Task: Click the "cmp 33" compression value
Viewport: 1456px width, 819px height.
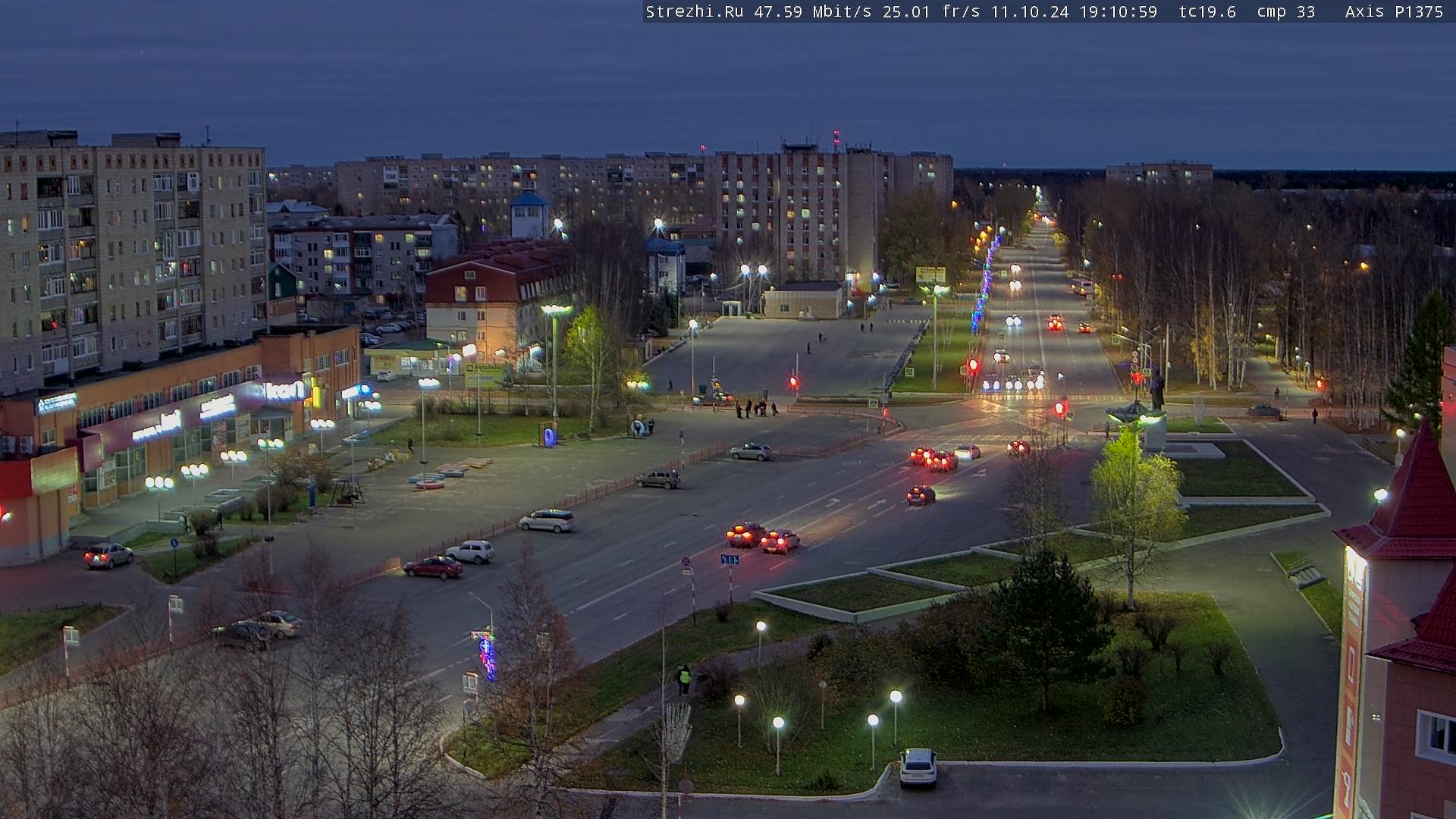Action: [x=1286, y=11]
